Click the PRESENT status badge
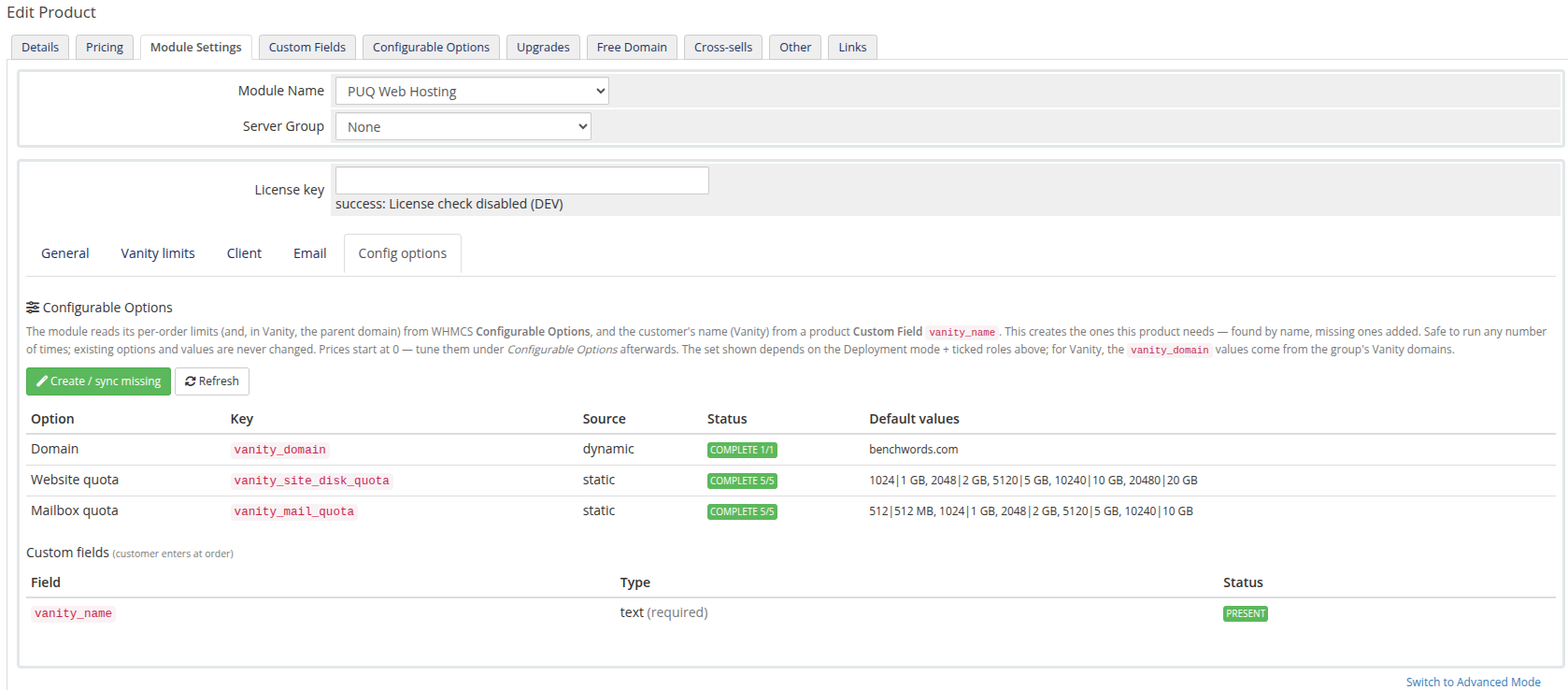 pyautogui.click(x=1246, y=613)
